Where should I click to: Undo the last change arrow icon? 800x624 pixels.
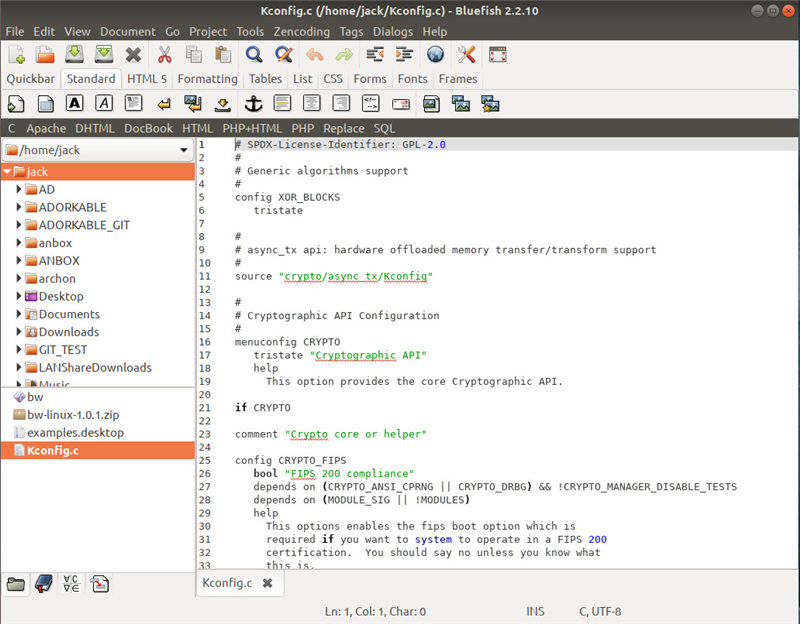pyautogui.click(x=314, y=54)
